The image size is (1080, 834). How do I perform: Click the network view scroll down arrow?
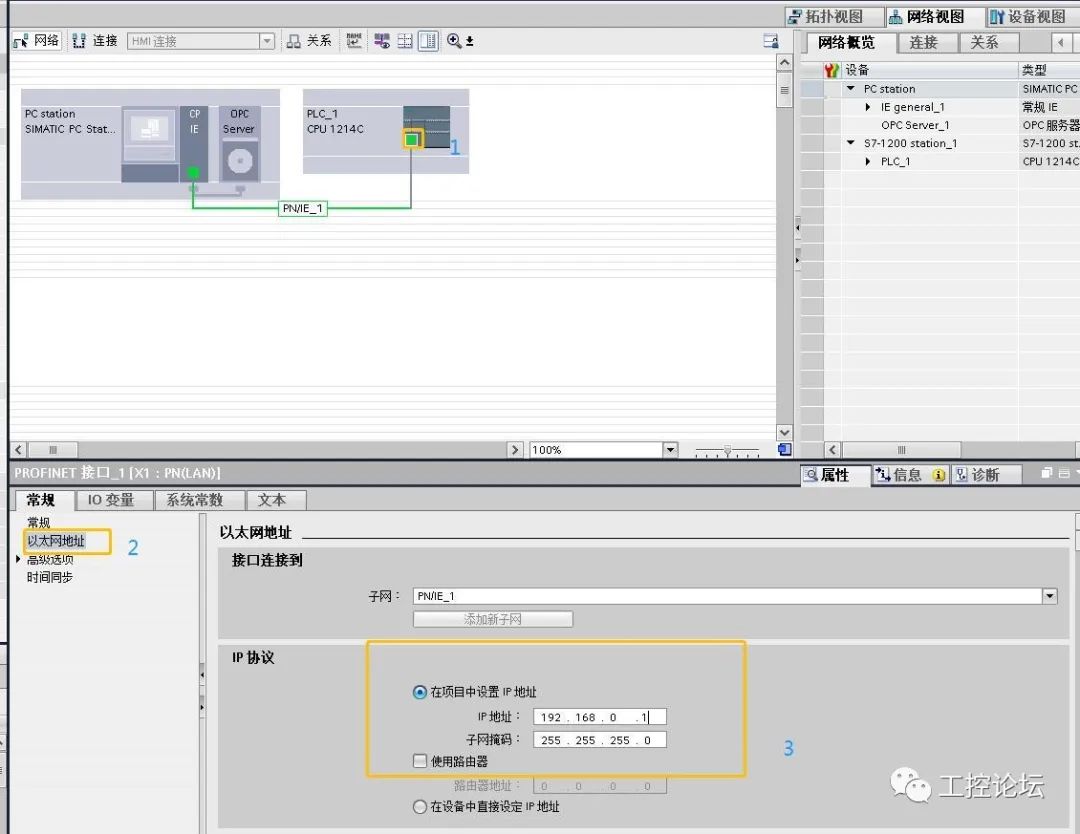pos(784,432)
